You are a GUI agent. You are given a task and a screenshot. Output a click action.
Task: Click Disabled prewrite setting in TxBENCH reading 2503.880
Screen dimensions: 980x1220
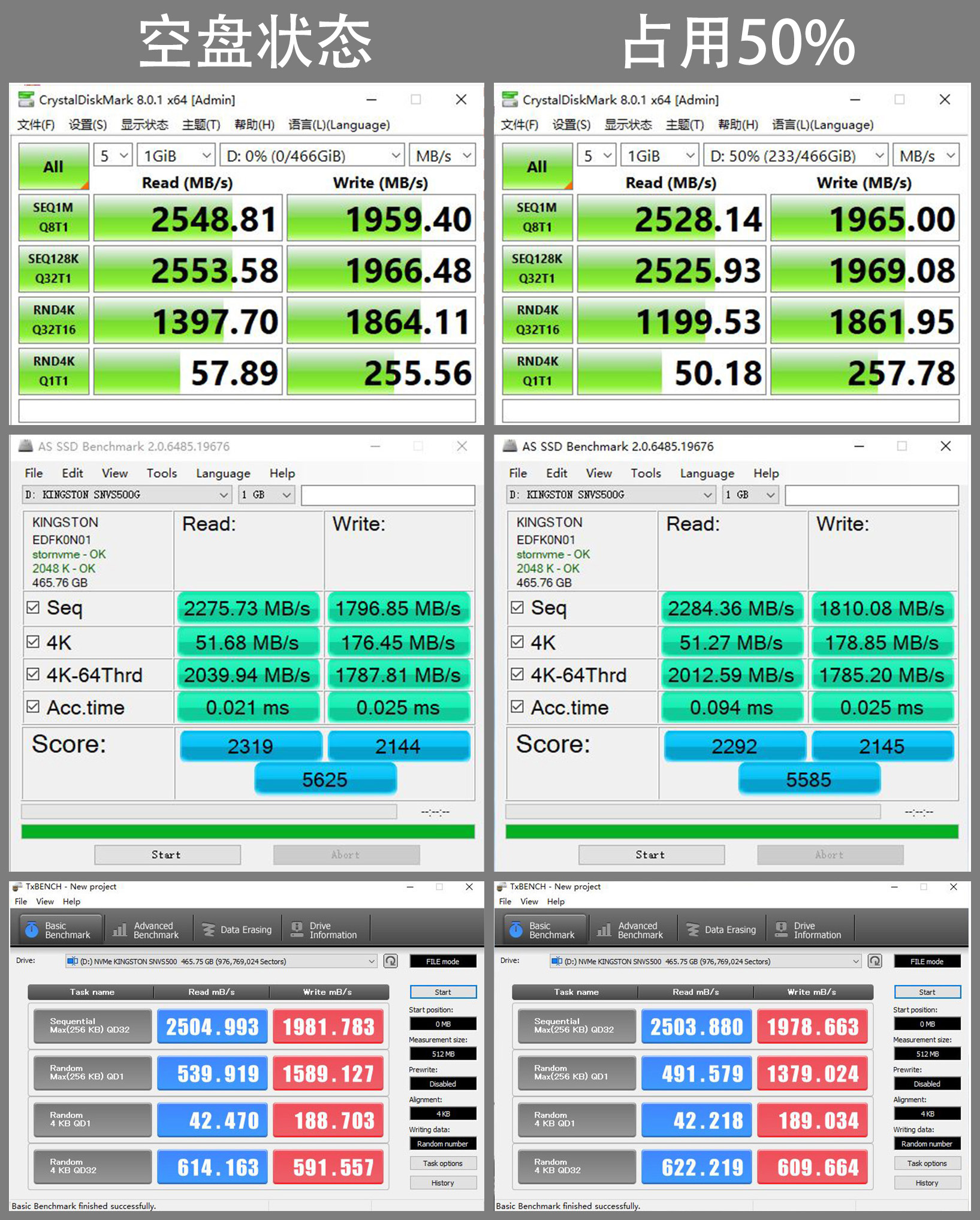tap(927, 1083)
